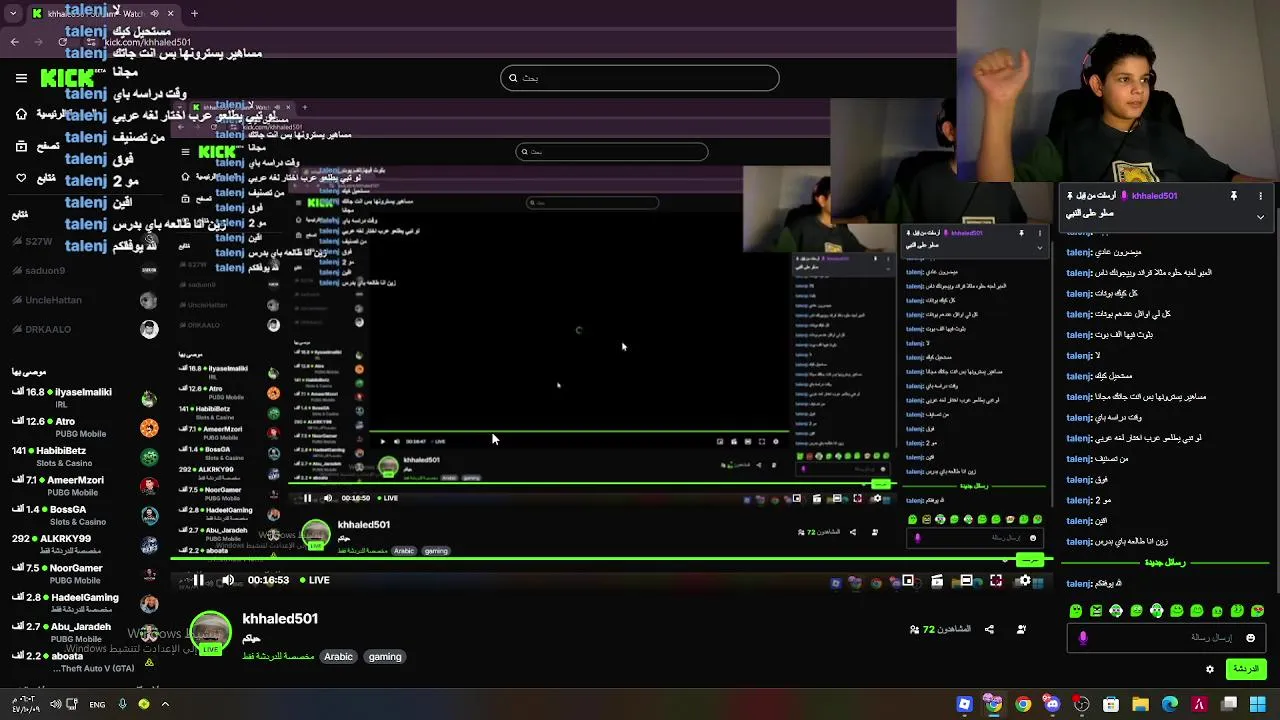Screen dimensions: 1280x720
Task: Click the Windows Start button
Action: 1258,704
